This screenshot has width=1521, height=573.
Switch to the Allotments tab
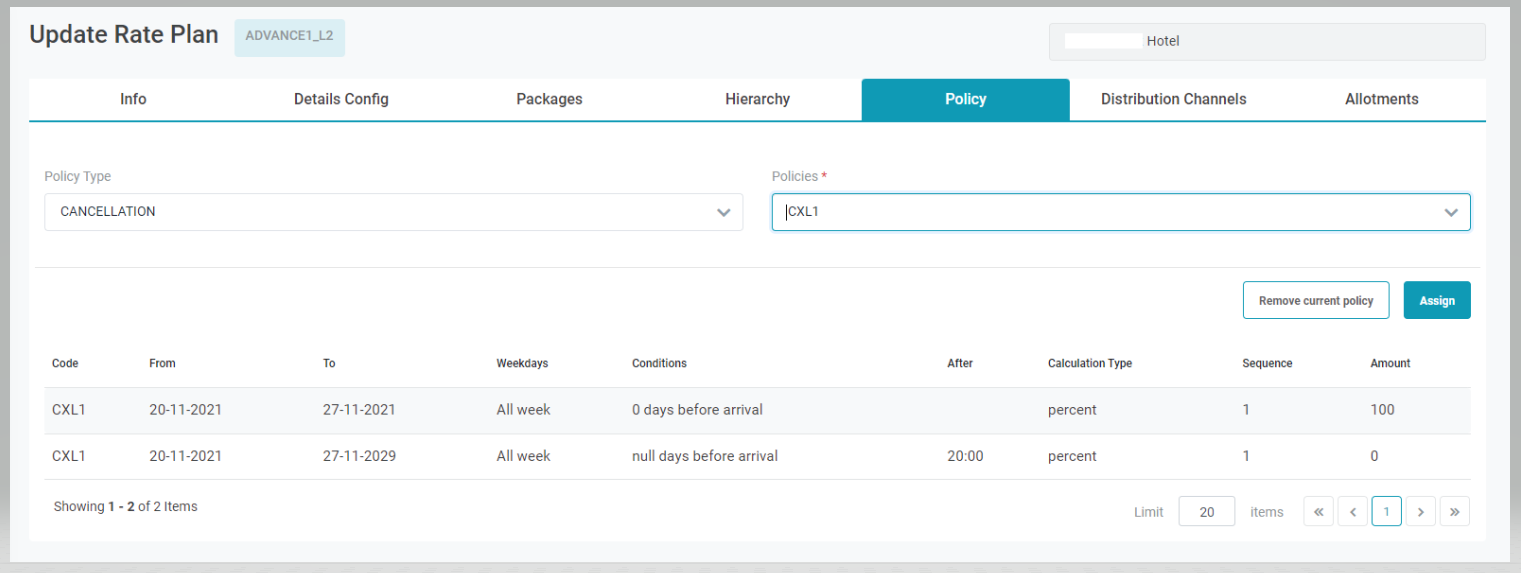click(1381, 99)
